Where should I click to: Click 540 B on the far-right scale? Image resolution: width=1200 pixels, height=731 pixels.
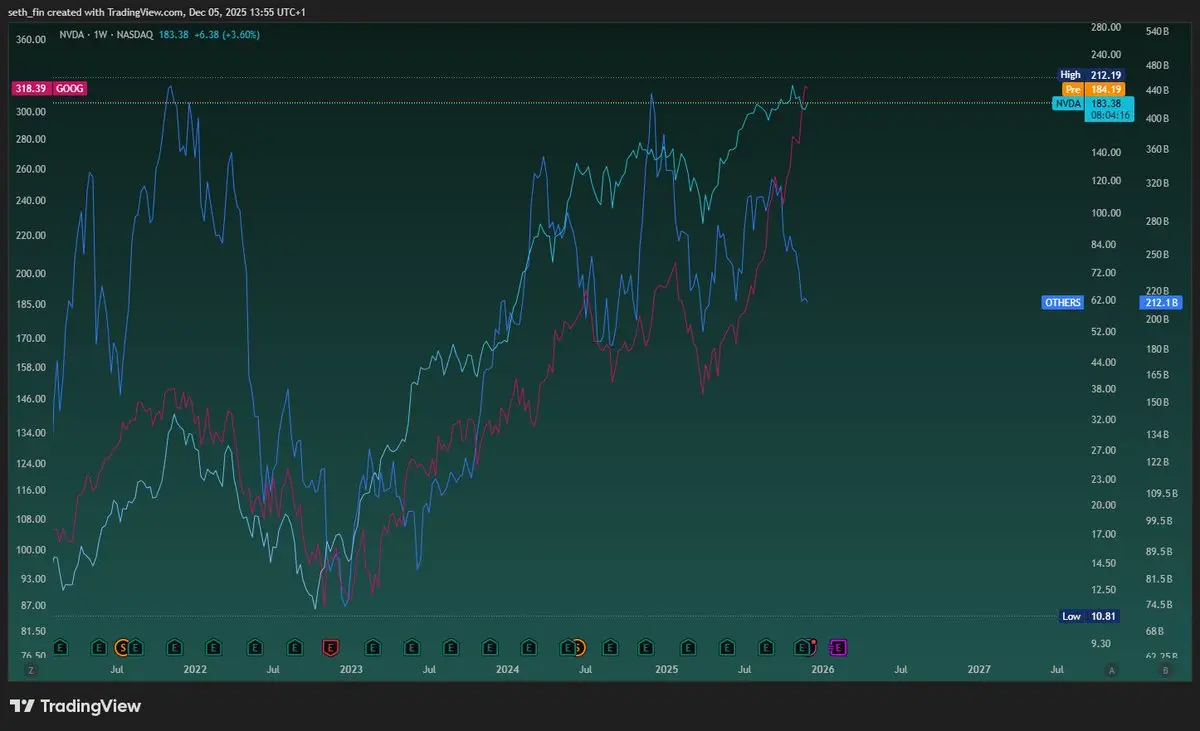point(1157,32)
